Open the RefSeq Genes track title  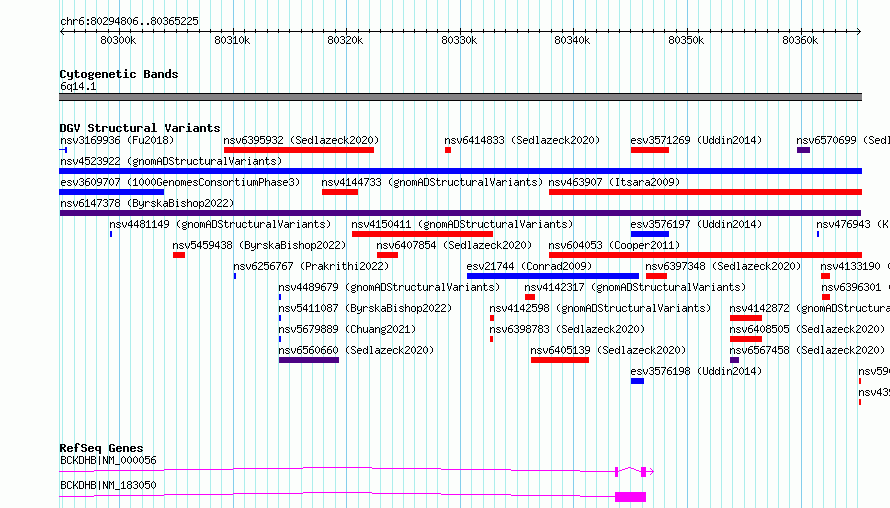click(101, 448)
